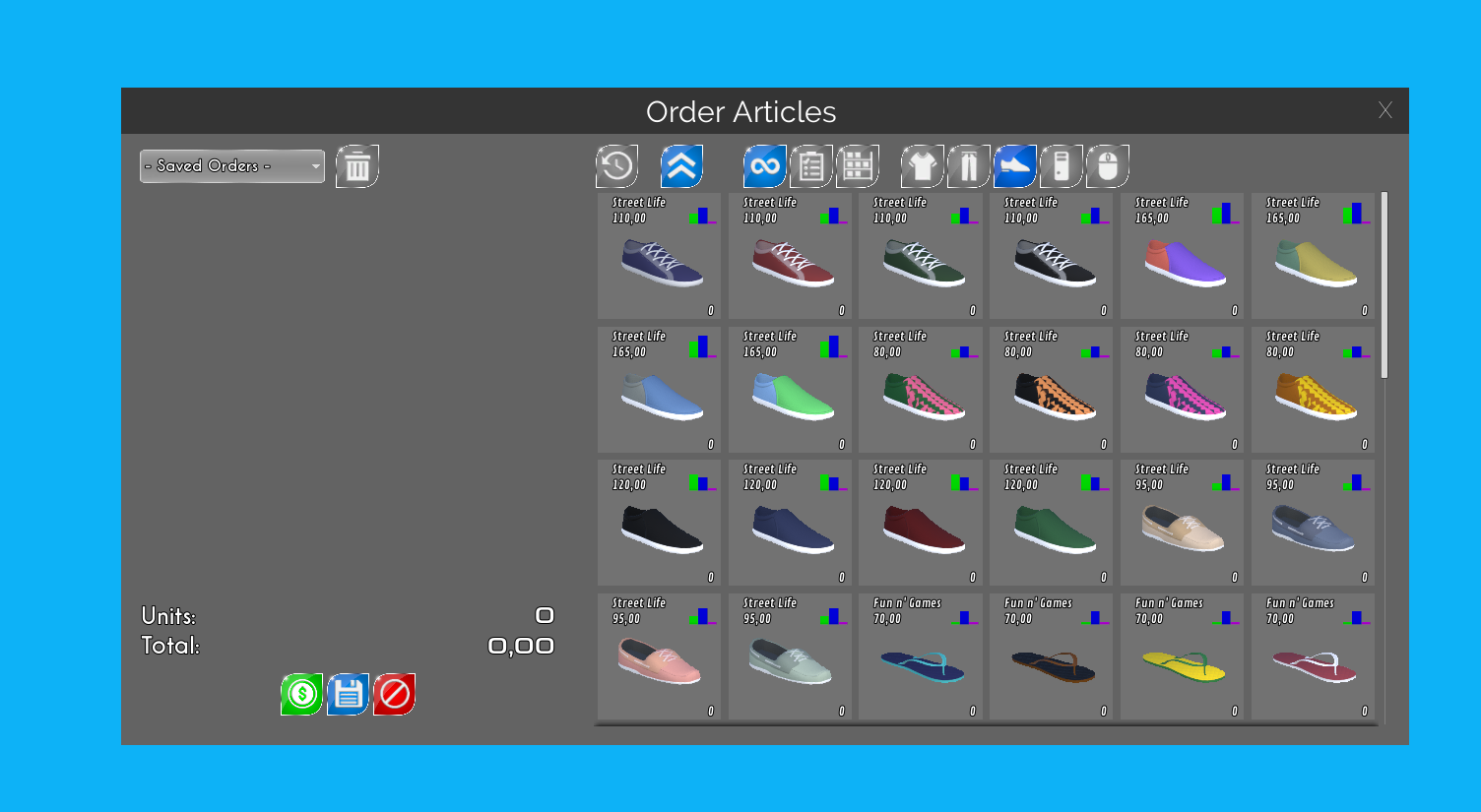Toggle the T-shirt category filter
Image resolution: width=1481 pixels, height=812 pixels.
point(922,166)
